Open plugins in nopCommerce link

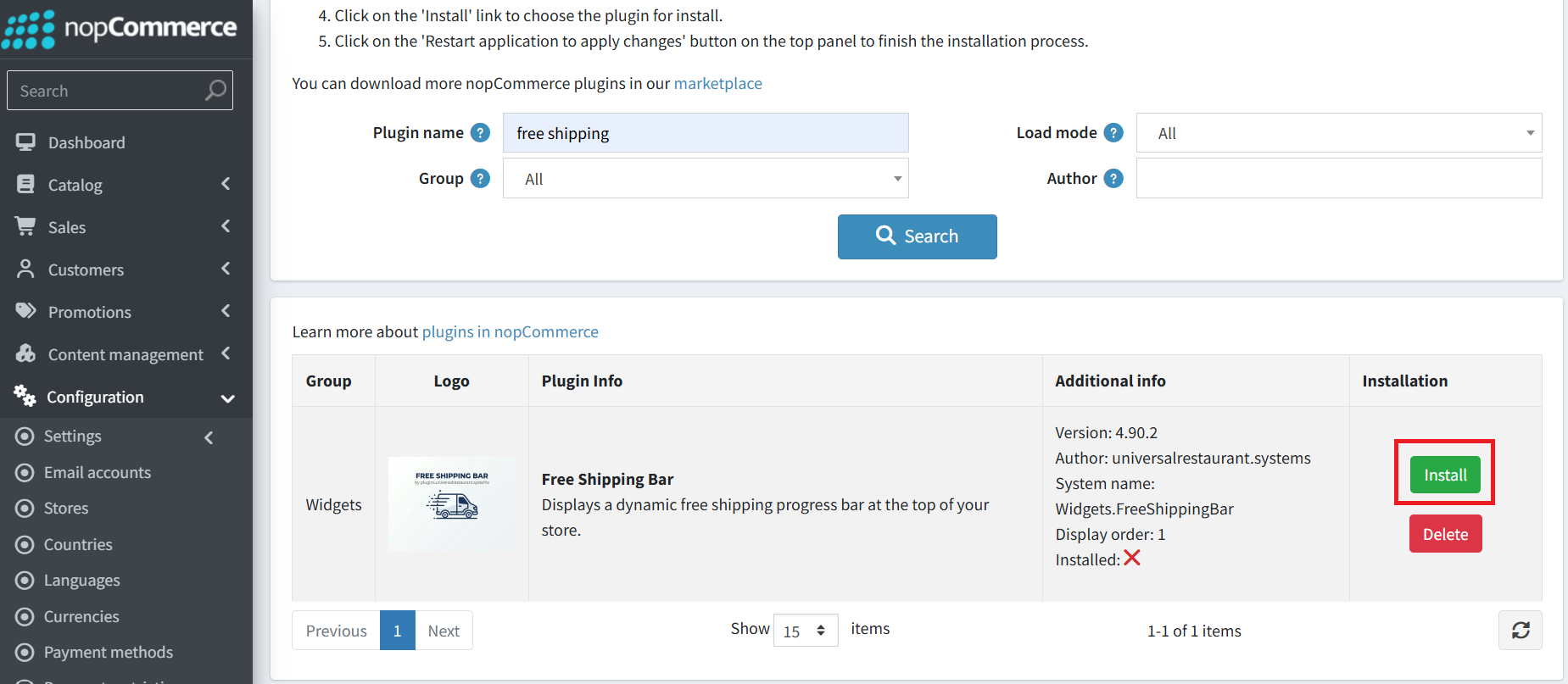(x=510, y=331)
